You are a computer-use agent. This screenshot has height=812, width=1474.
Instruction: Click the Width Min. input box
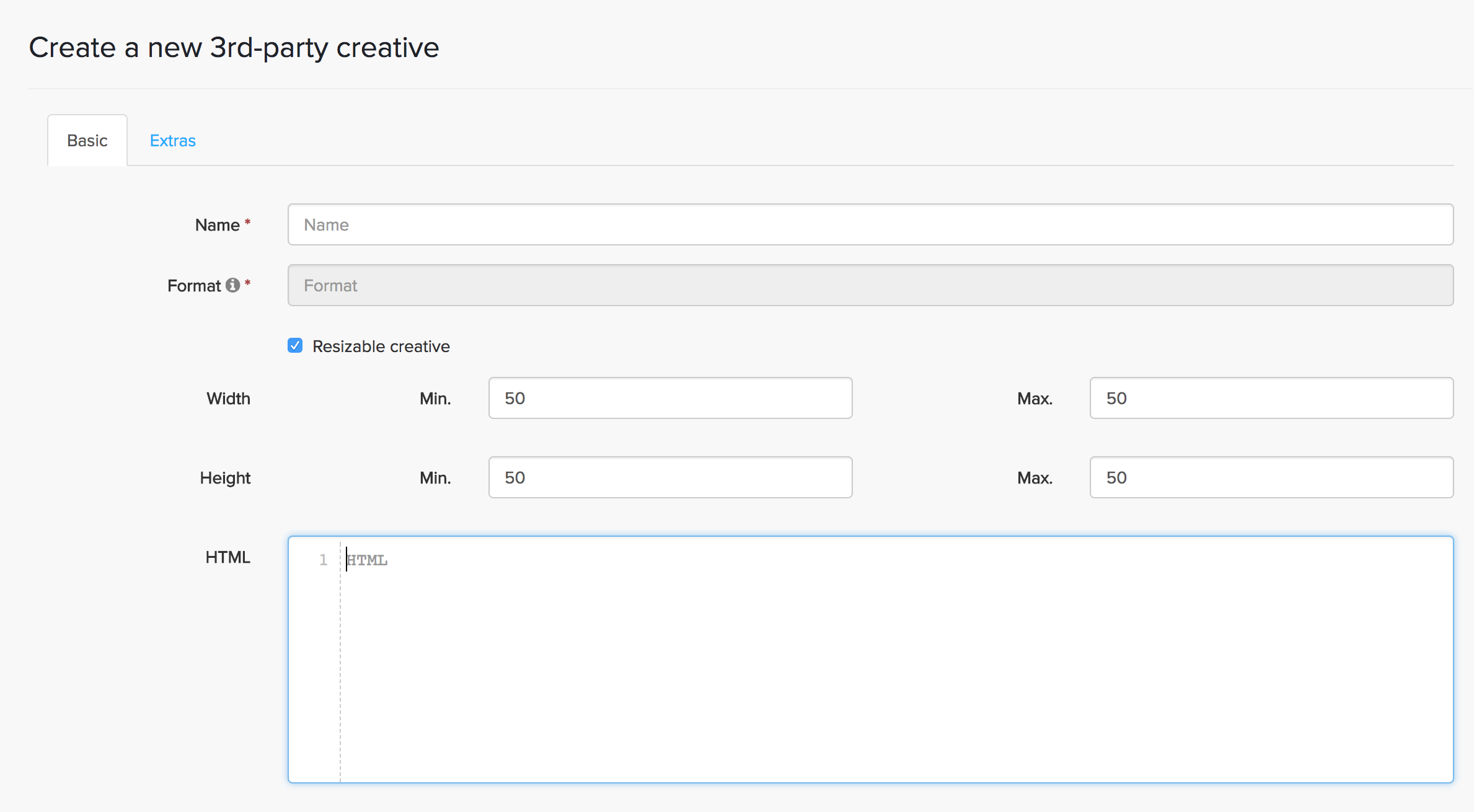[x=670, y=398]
